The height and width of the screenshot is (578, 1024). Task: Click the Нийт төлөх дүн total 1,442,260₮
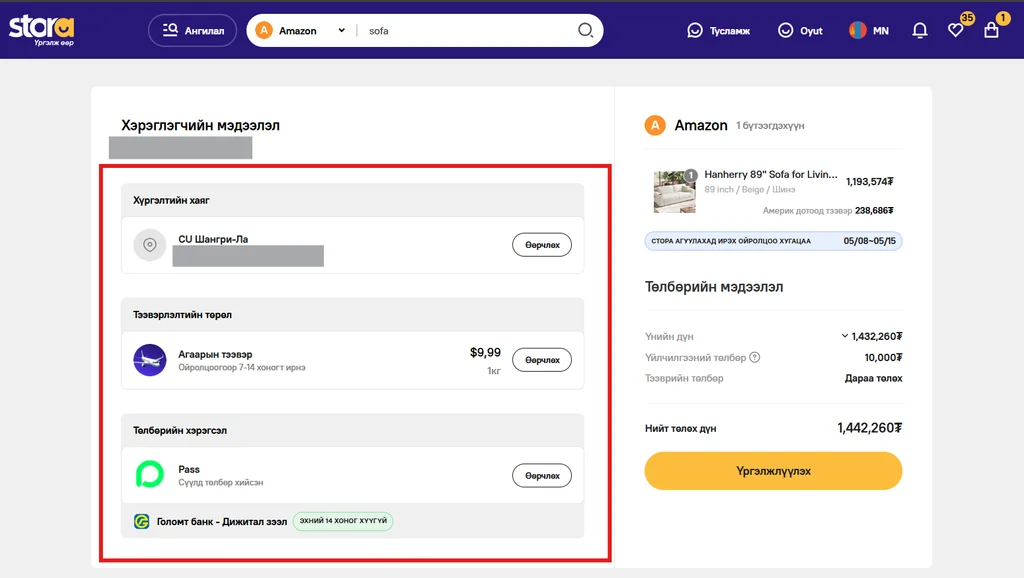869,428
